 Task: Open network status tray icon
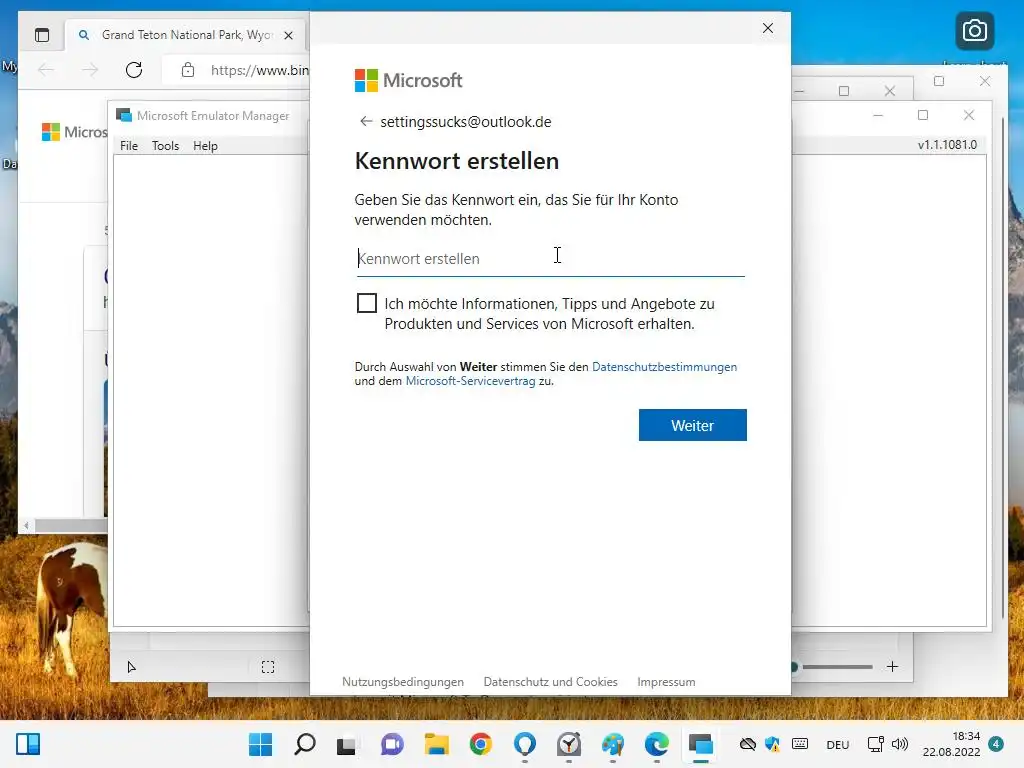pos(875,744)
